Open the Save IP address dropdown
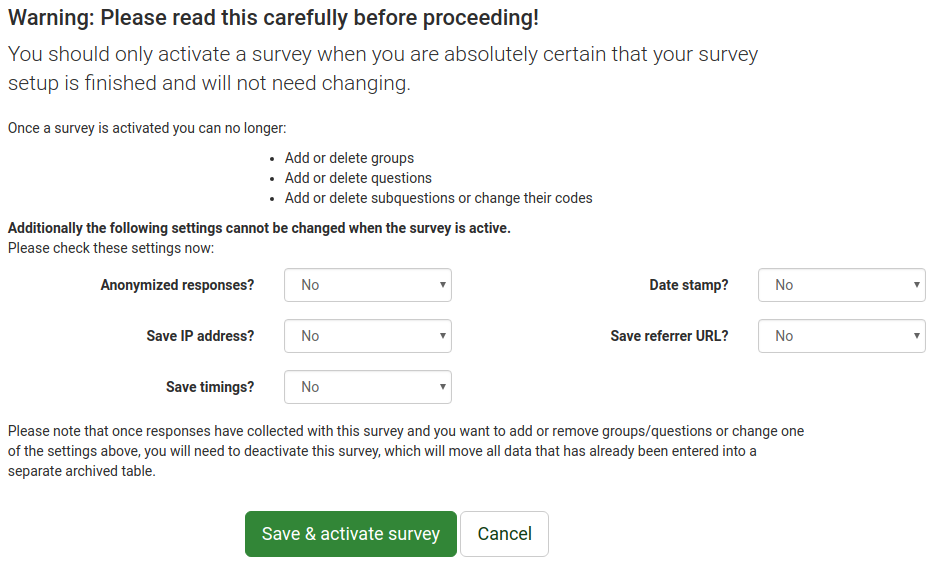The height and width of the screenshot is (563, 935). 367,336
